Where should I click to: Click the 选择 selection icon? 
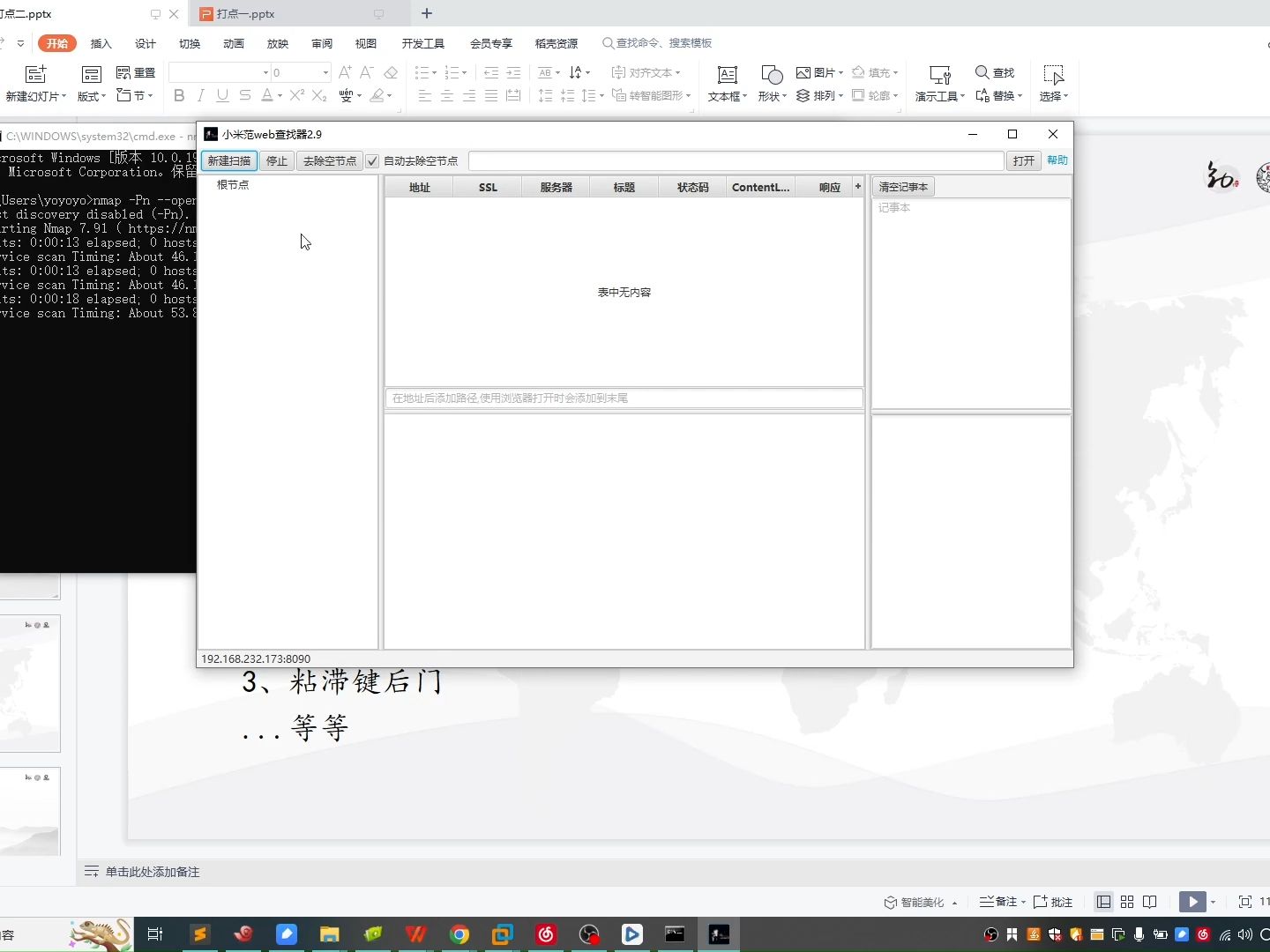click(1054, 74)
